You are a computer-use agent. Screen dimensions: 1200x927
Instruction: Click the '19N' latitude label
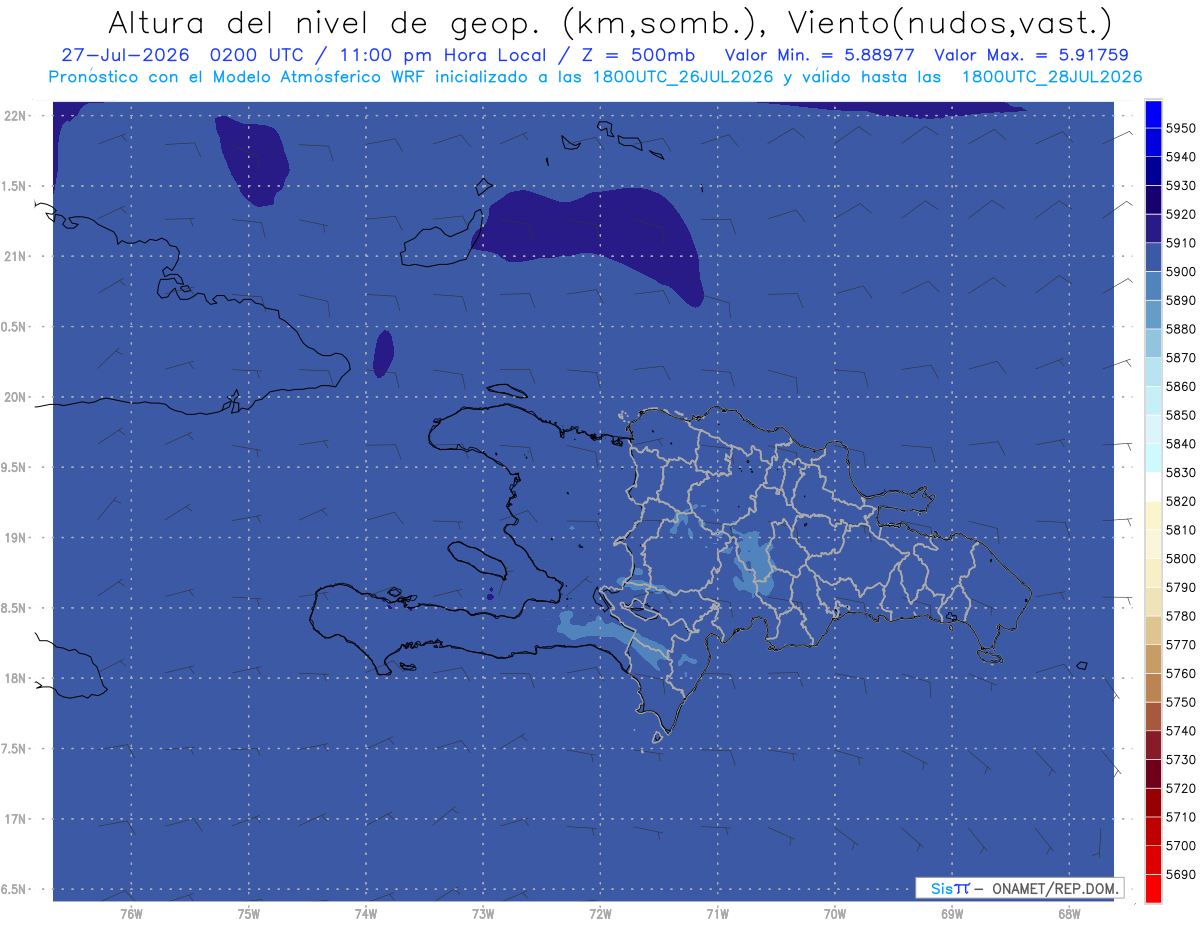pos(15,538)
